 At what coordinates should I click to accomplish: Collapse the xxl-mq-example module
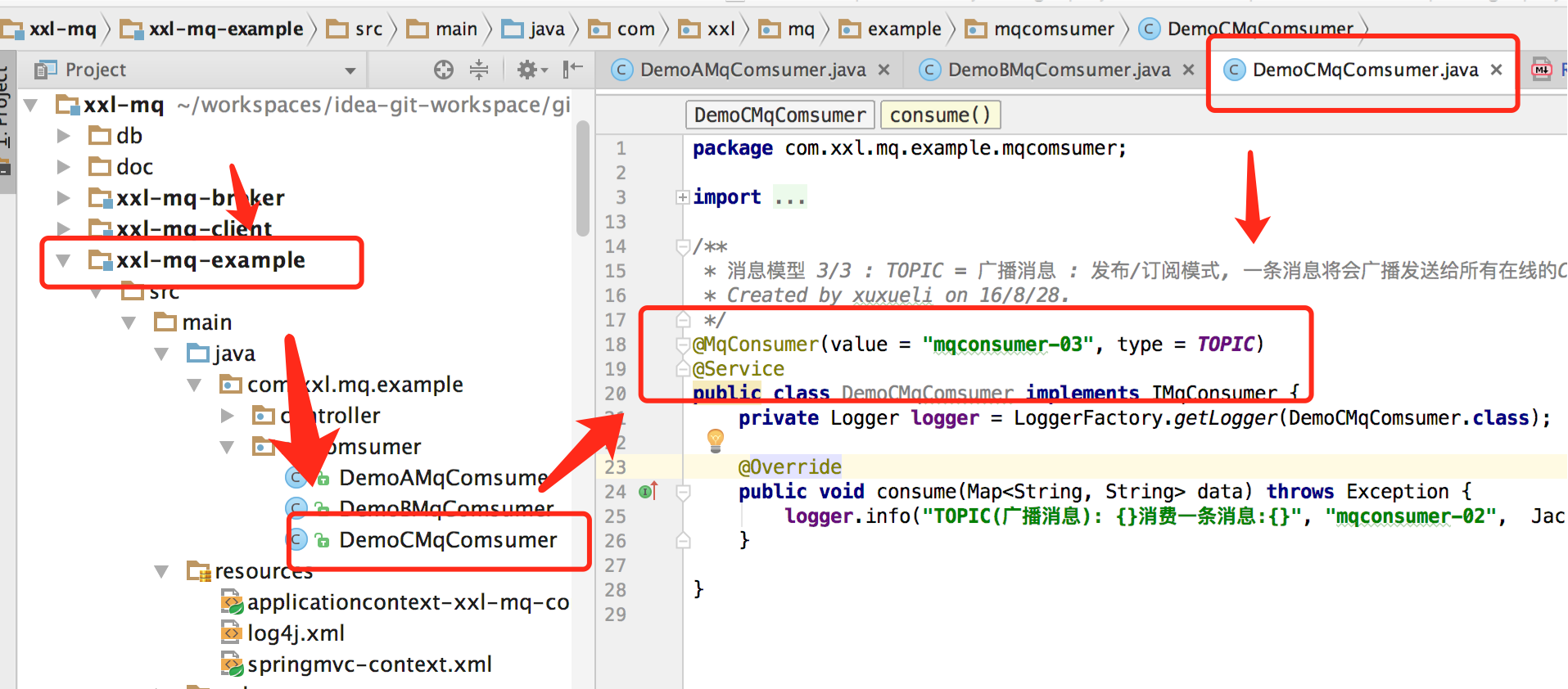(x=63, y=260)
